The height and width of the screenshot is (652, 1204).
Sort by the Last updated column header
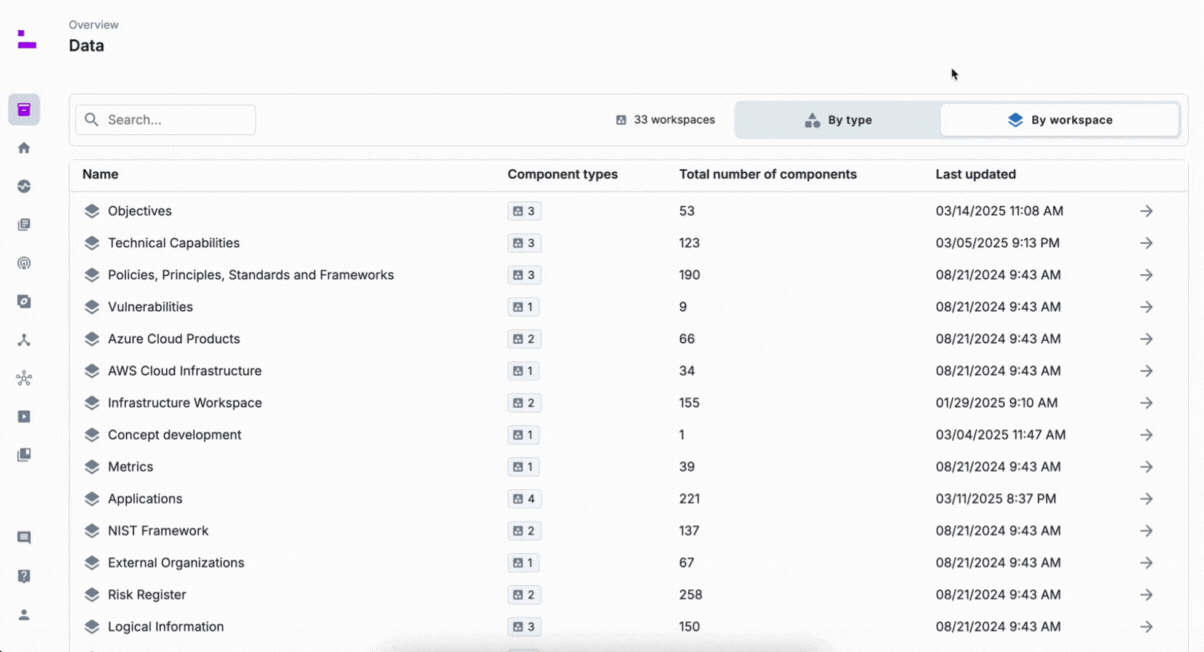tap(976, 174)
